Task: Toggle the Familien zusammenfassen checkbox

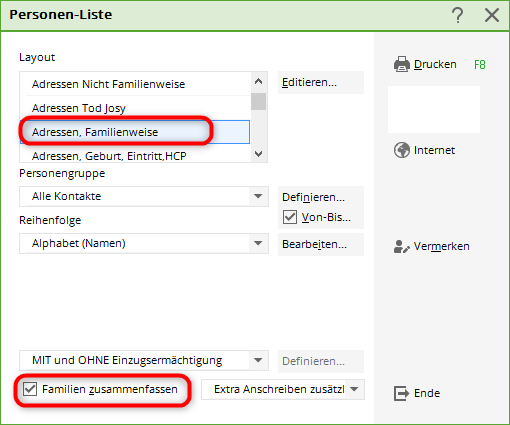Action: [x=30, y=389]
